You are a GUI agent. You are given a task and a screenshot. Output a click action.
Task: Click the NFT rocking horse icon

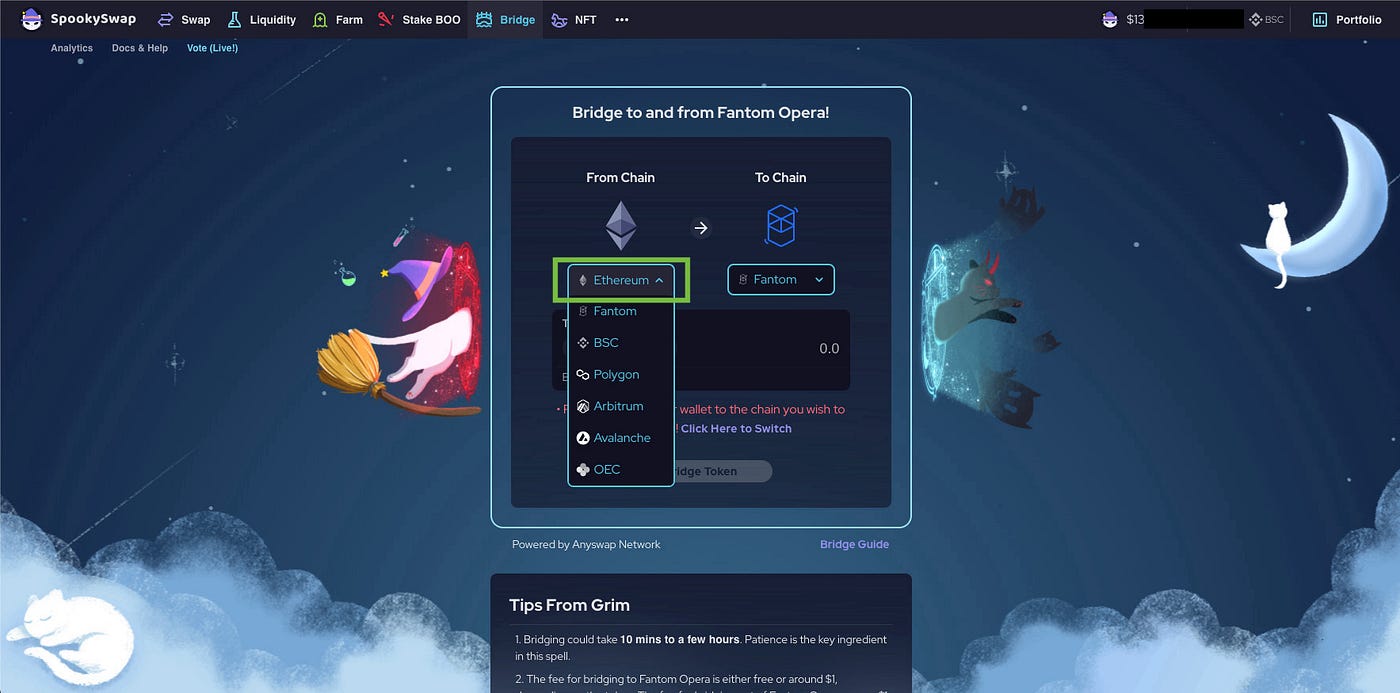click(x=559, y=19)
